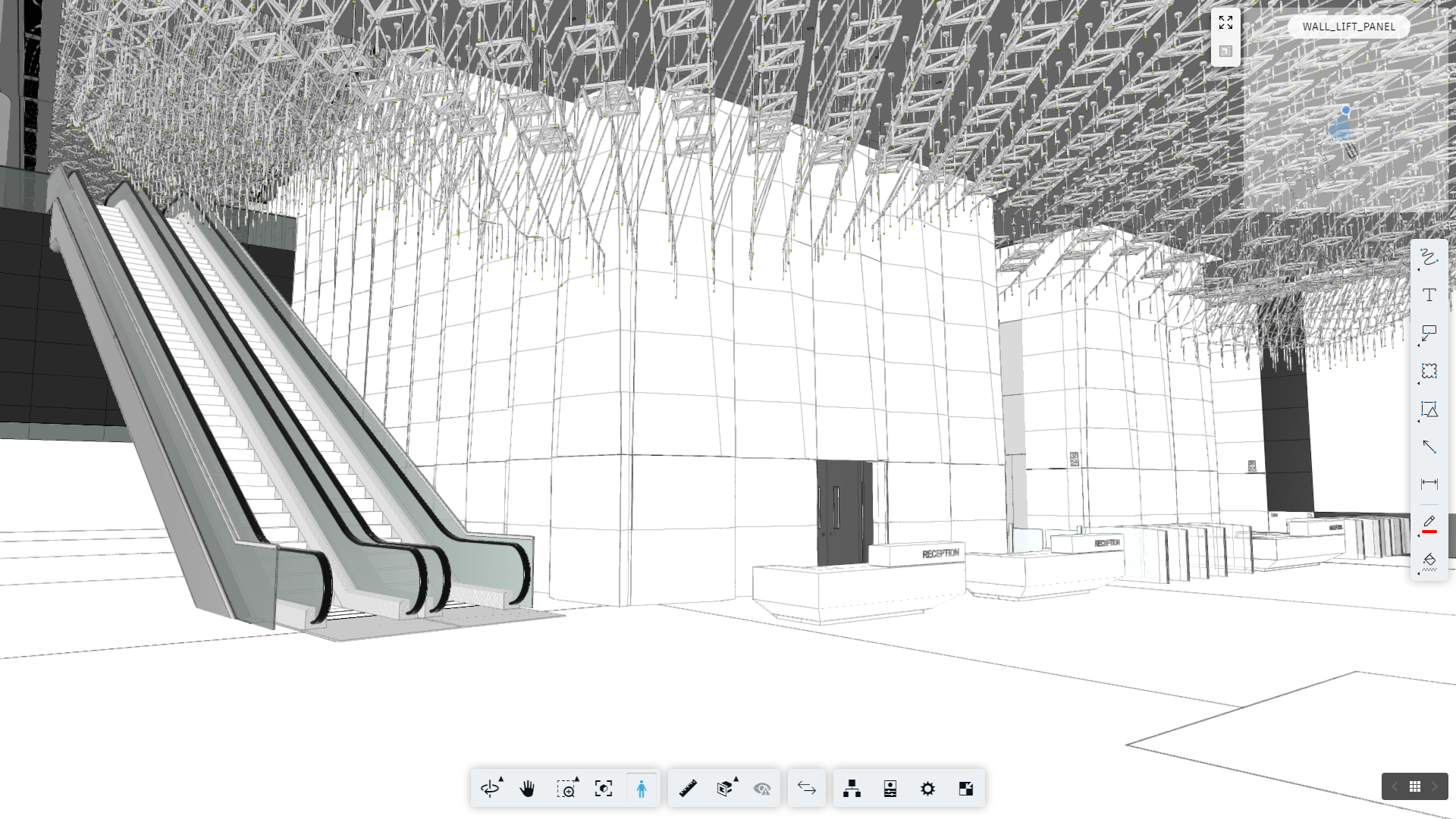Toggle the minimap 2D sheet view
Image resolution: width=1456 pixels, height=819 pixels.
(1225, 52)
